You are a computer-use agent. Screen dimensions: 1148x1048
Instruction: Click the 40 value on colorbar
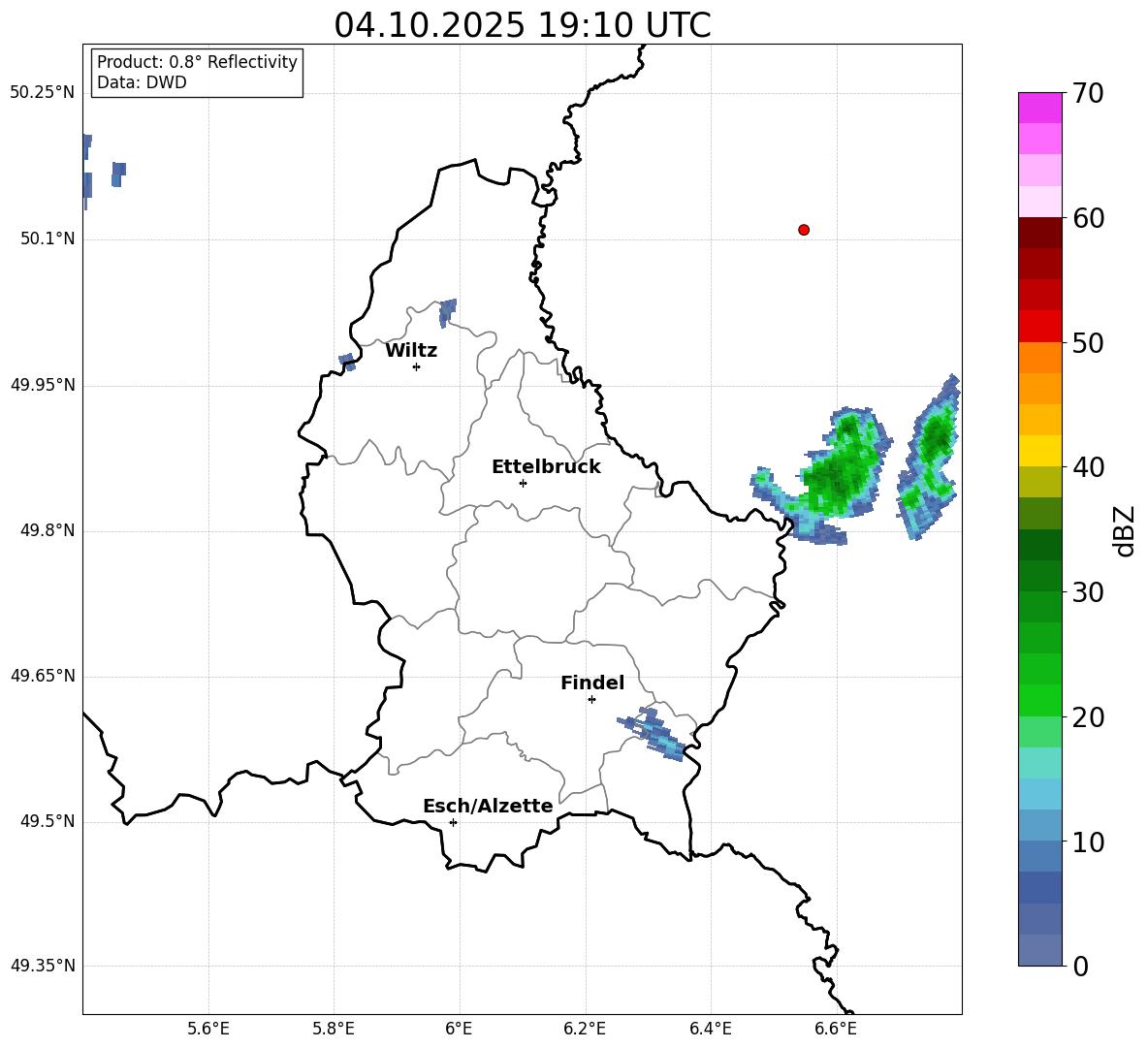[x=1088, y=467]
